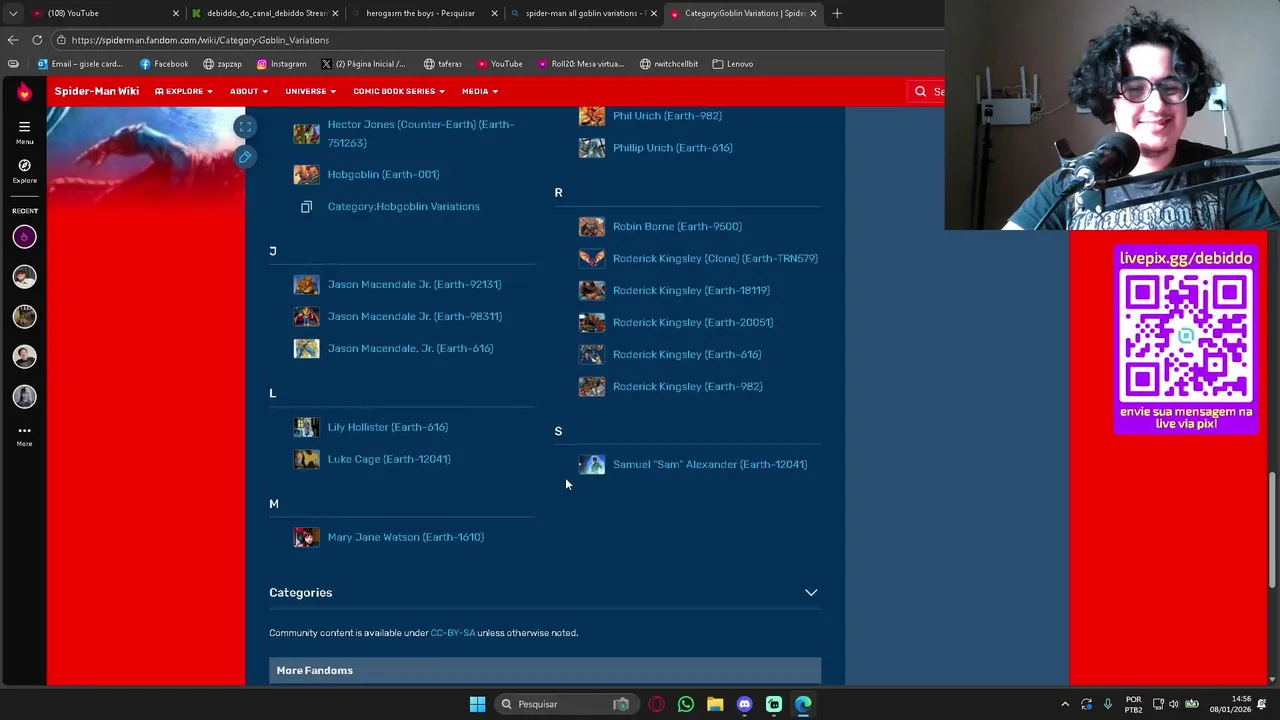Open Spider-Man Wiki home link
The image size is (1280, 720).
(x=96, y=91)
